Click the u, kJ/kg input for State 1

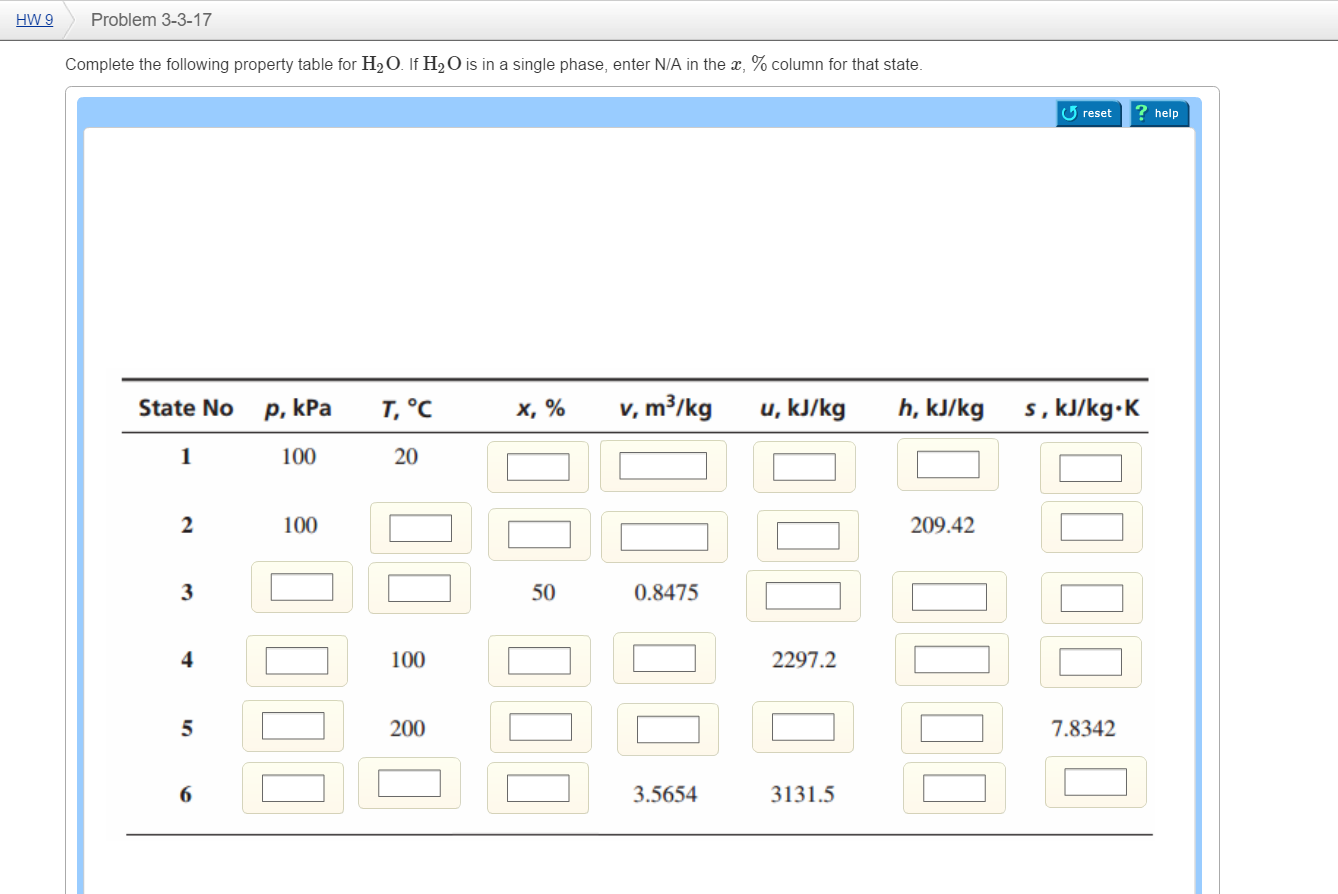(x=804, y=466)
